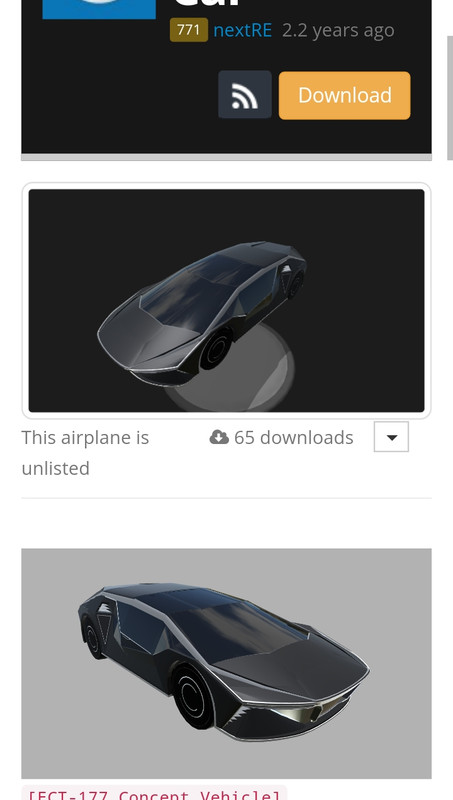Click the orange Download button

tap(344, 95)
